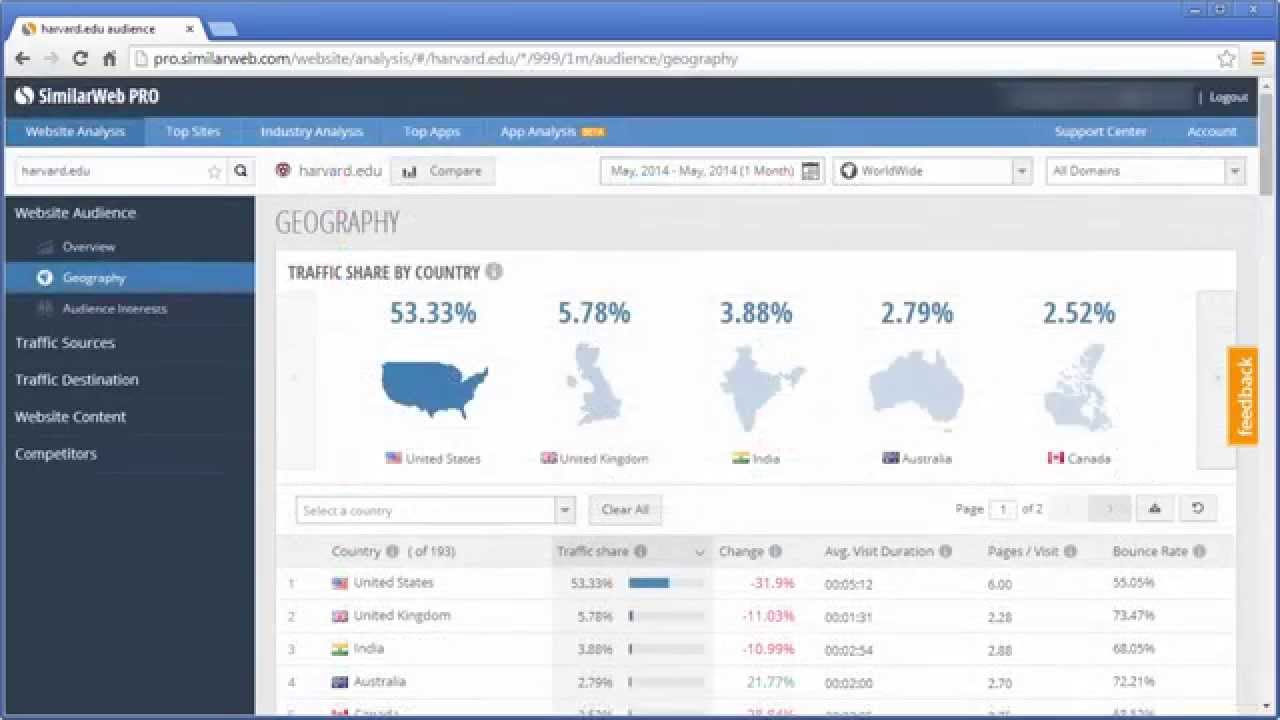Open the date range calendar icon
Viewport: 1280px width, 720px height.
811,171
